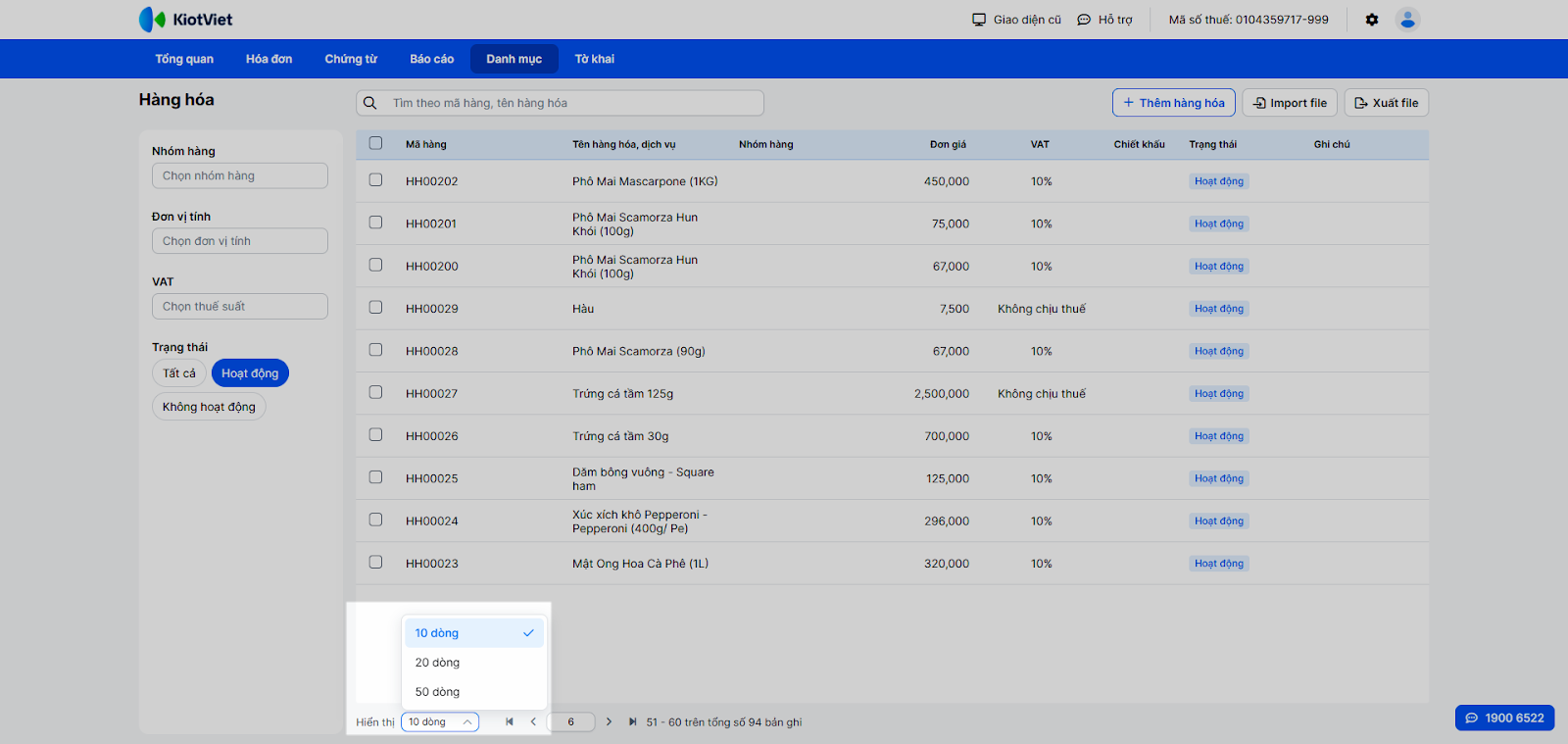
Task: Toggle the select-all header checkbox
Action: point(375,143)
